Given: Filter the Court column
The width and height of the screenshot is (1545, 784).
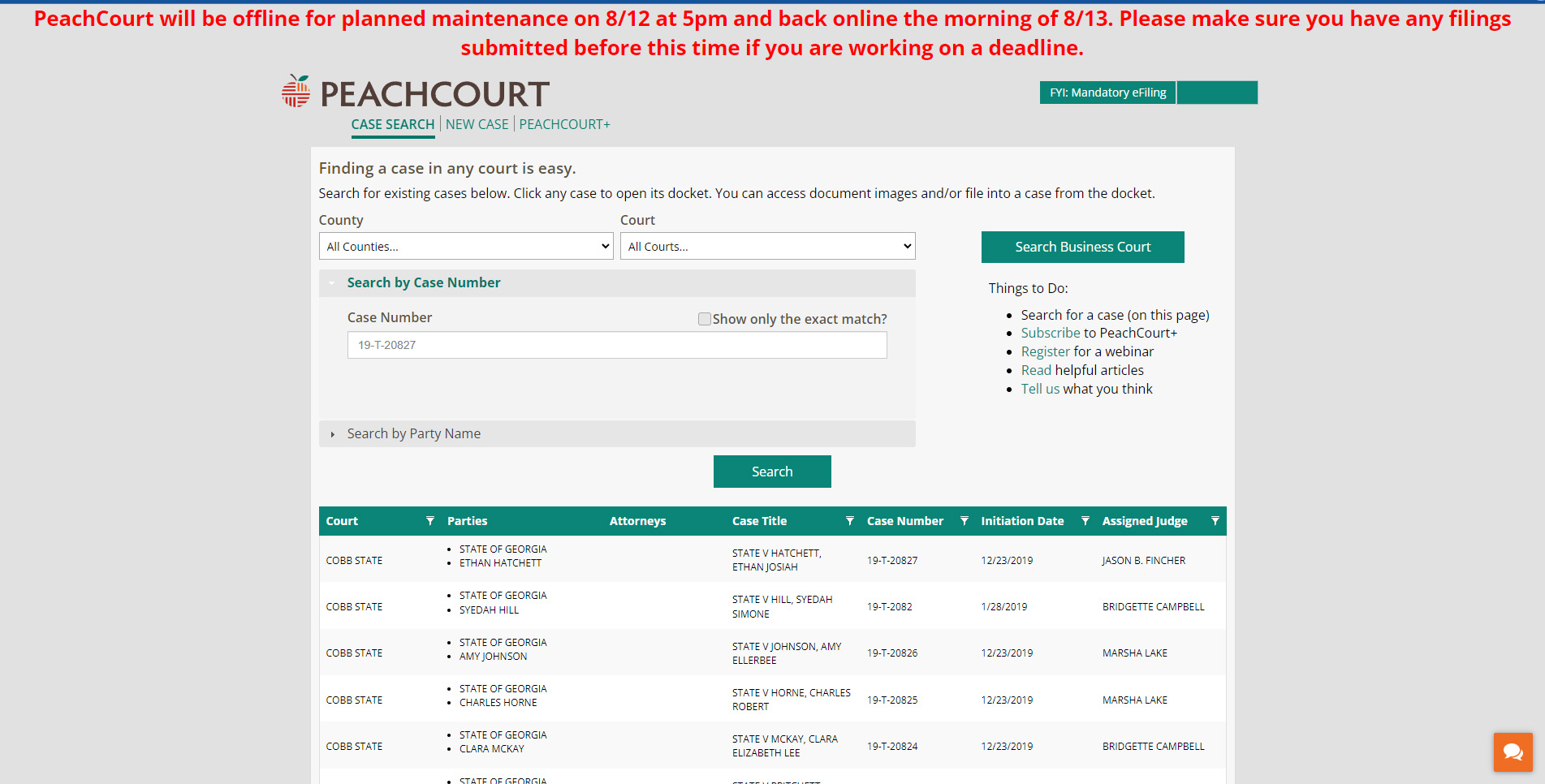Looking at the screenshot, I should click(x=430, y=521).
